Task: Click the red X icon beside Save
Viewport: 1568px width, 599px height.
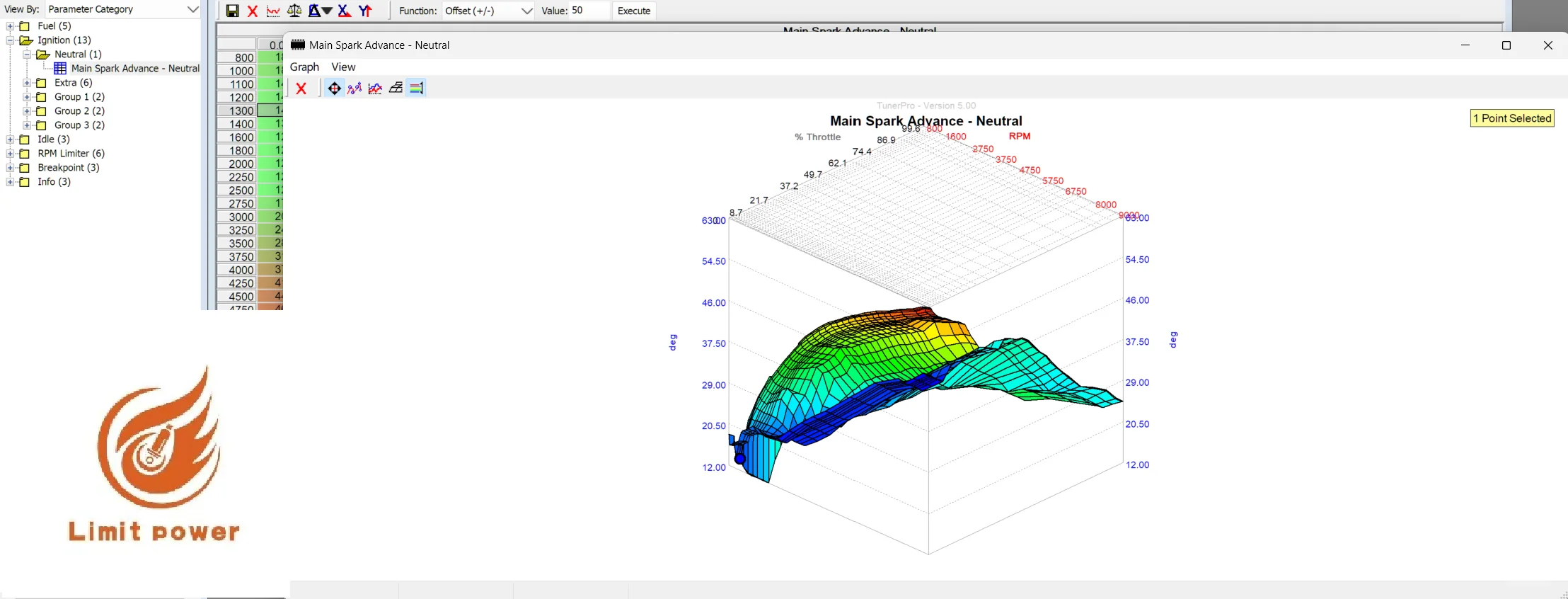Action: point(253,11)
